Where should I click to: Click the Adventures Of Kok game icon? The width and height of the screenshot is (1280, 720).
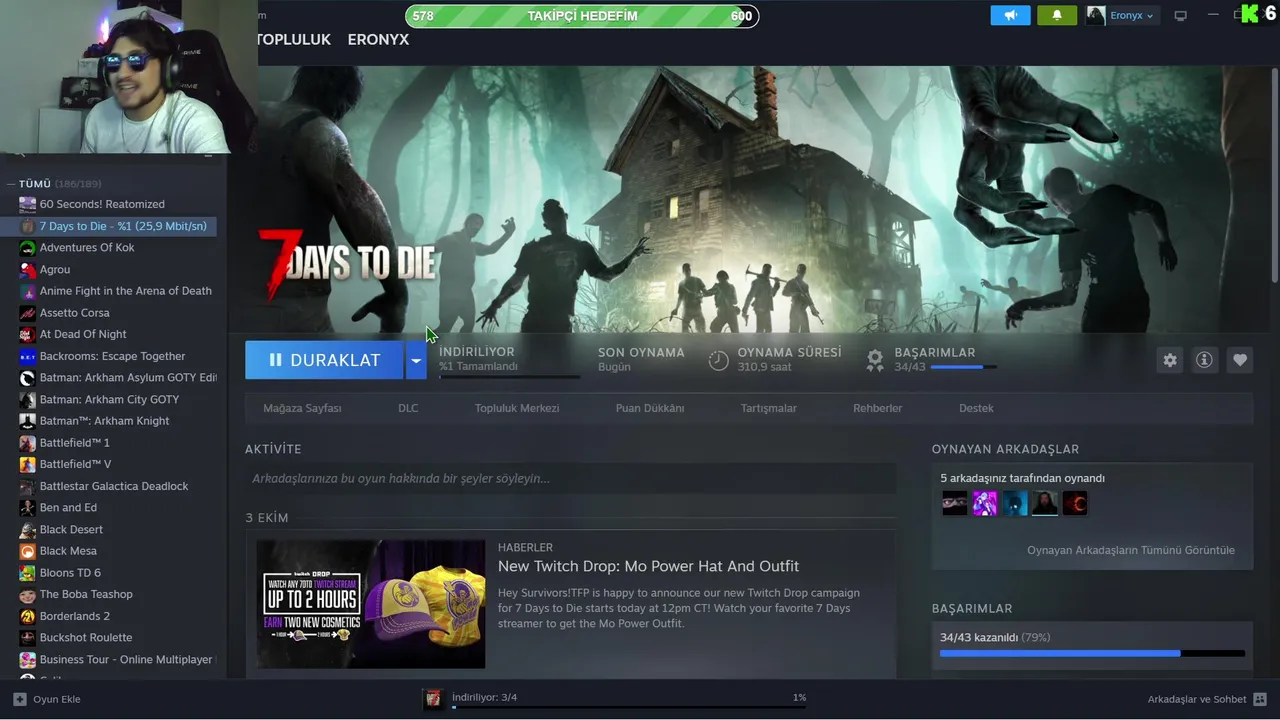pyautogui.click(x=27, y=248)
